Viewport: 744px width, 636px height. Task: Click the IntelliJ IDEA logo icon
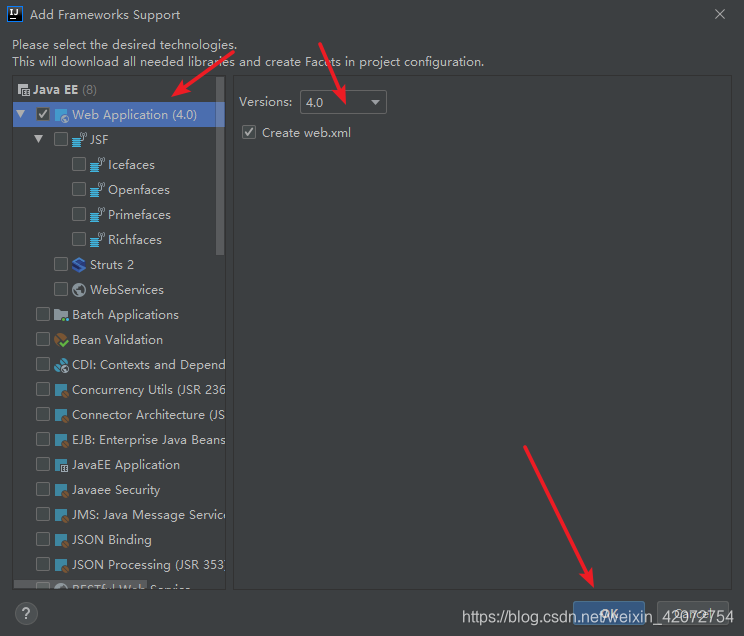[x=15, y=14]
